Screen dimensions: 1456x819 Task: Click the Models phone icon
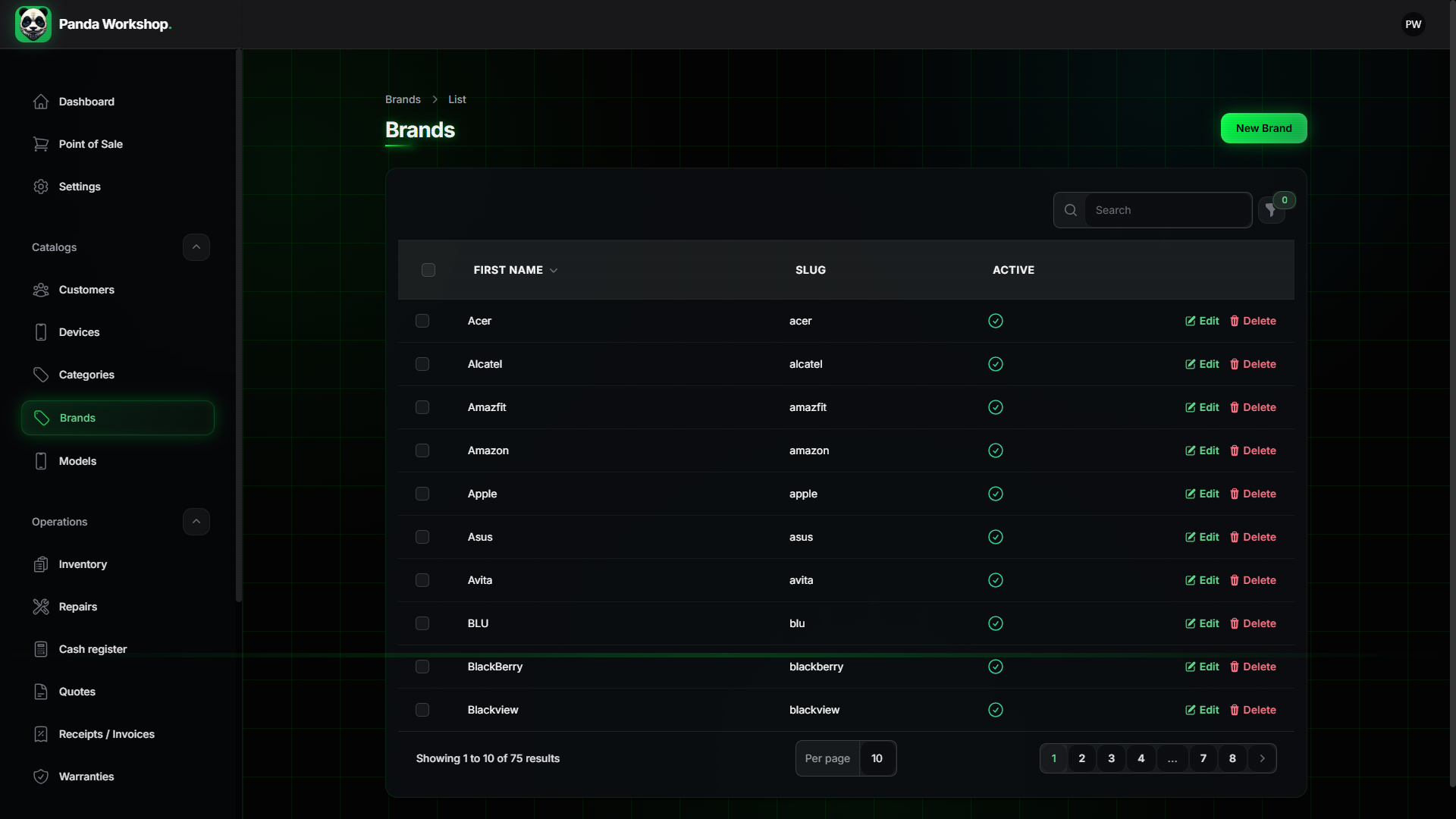coord(41,461)
